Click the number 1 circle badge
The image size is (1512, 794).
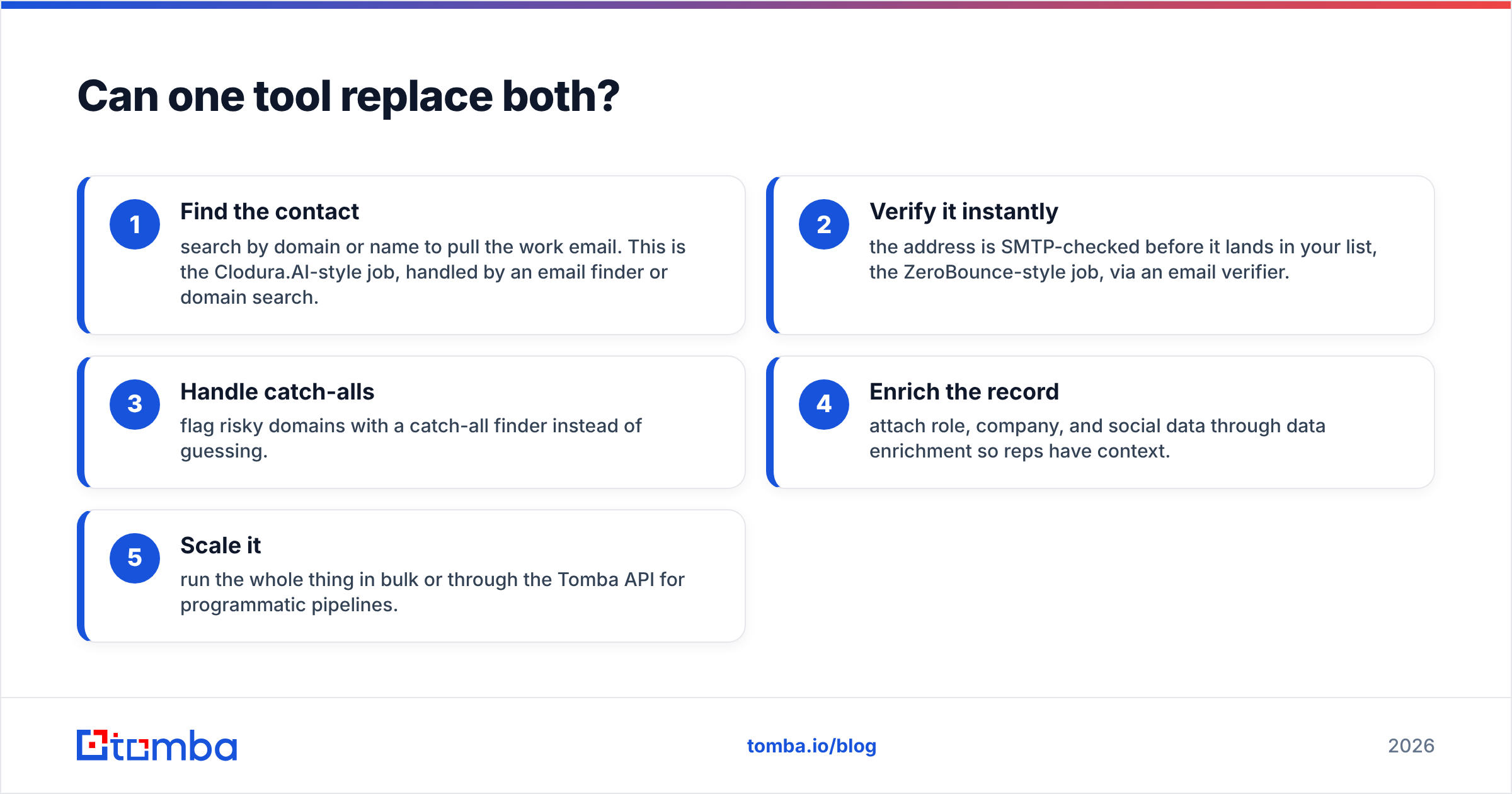(135, 224)
